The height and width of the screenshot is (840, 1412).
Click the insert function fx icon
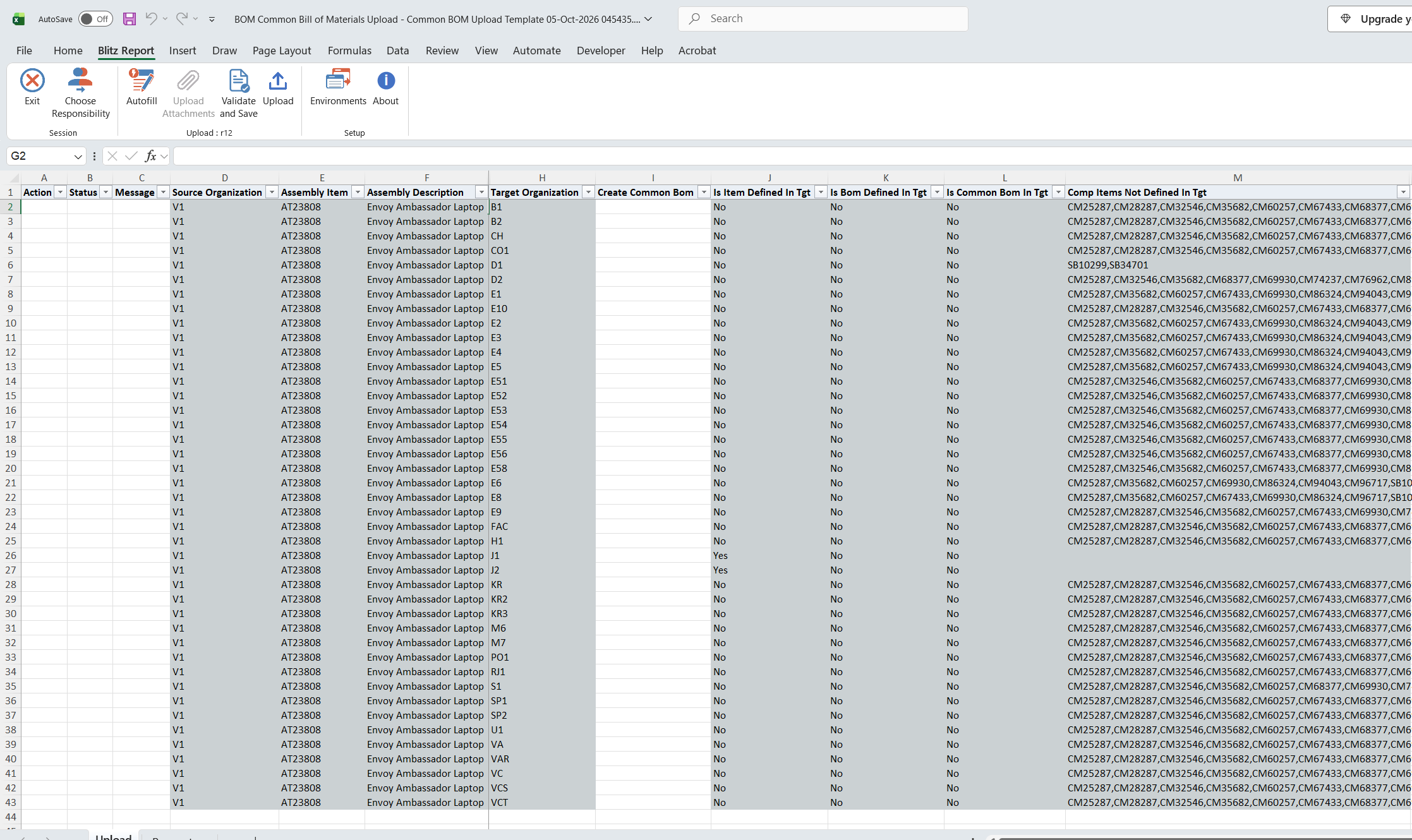[150, 156]
